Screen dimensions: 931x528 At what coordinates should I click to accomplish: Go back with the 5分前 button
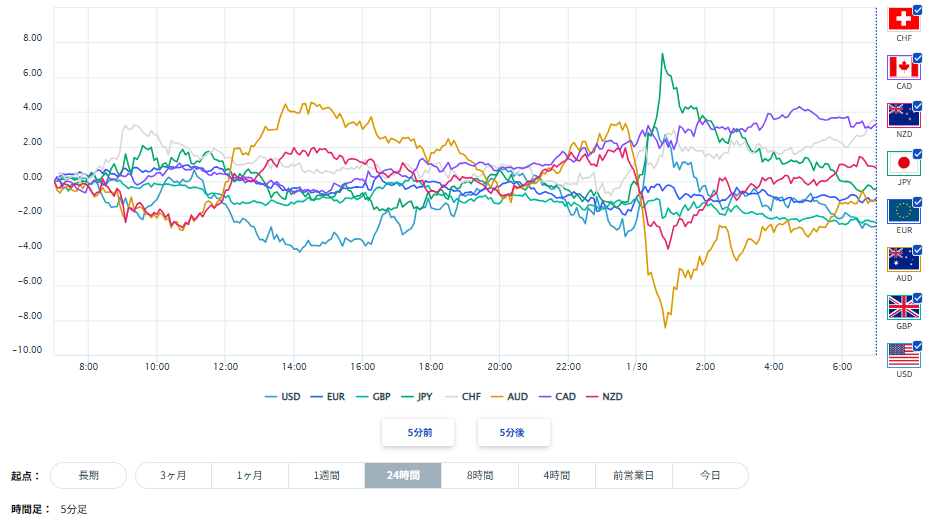pos(418,433)
